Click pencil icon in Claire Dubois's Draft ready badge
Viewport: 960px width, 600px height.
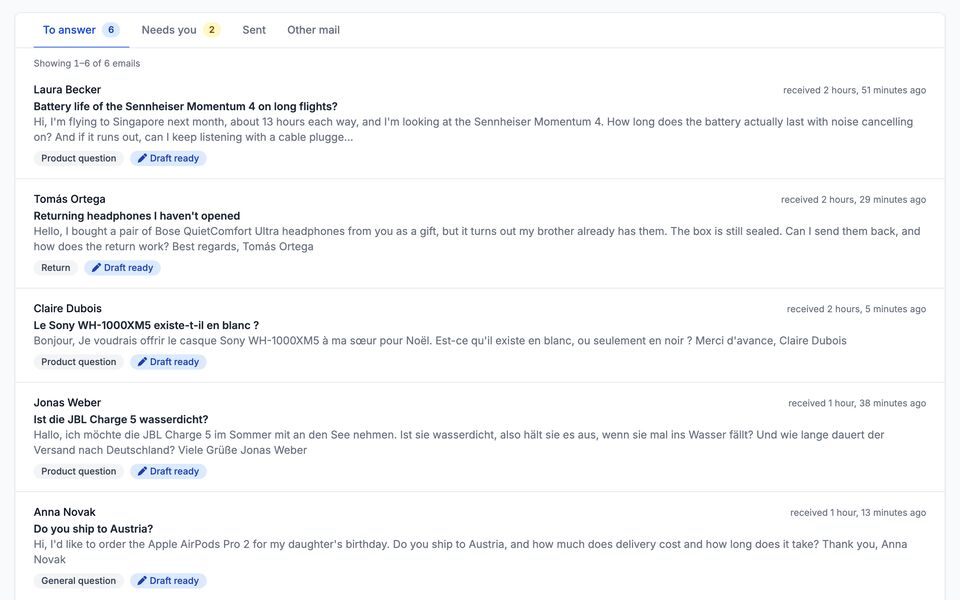[142, 362]
